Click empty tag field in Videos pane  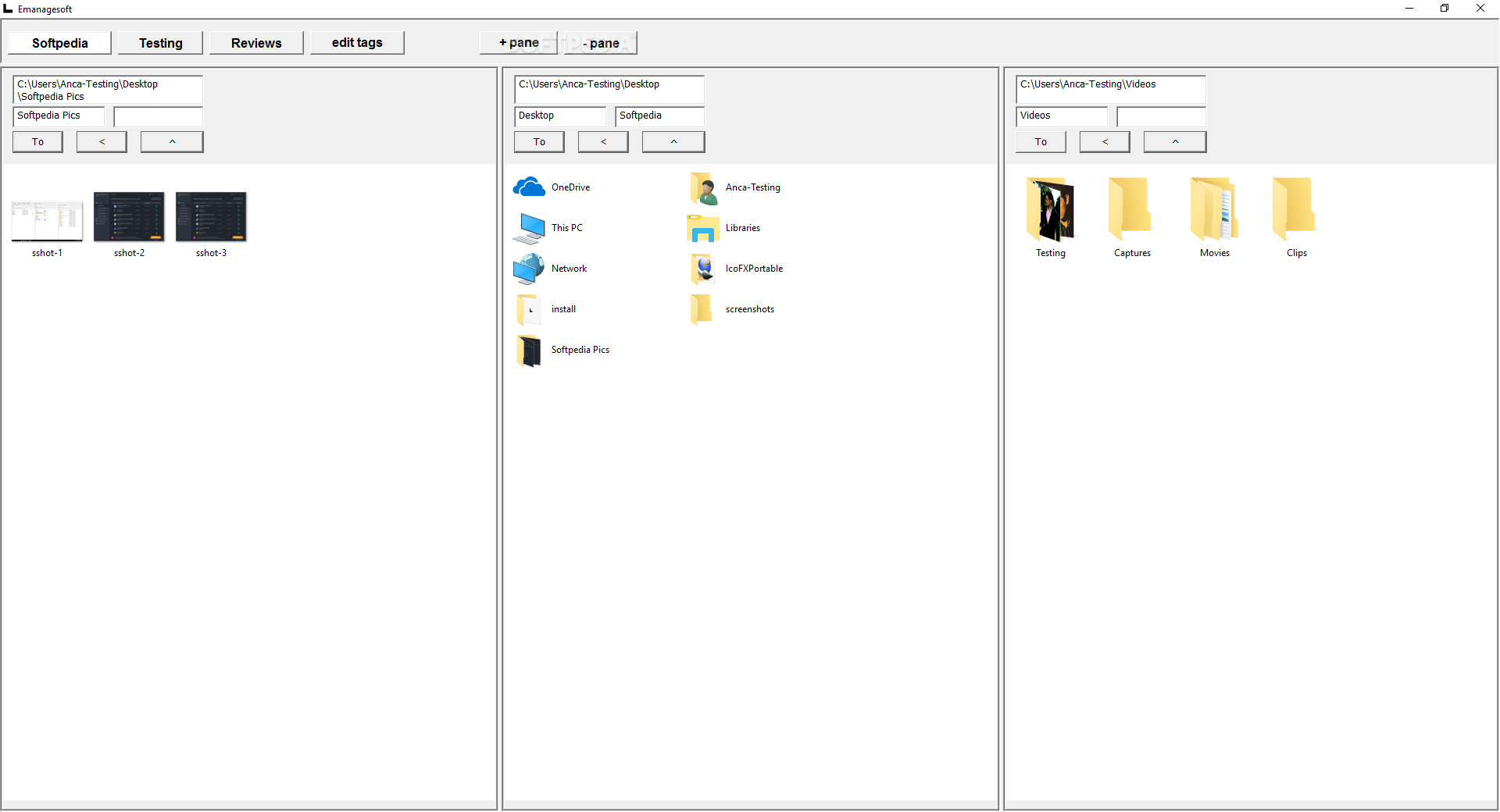tap(1162, 116)
